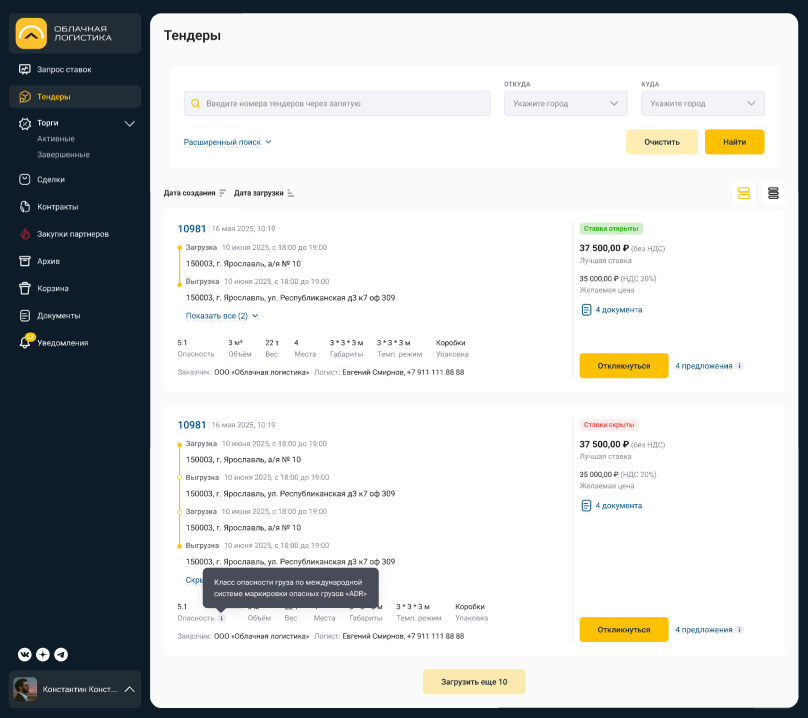Click the Облачная логистика logo

75,35
